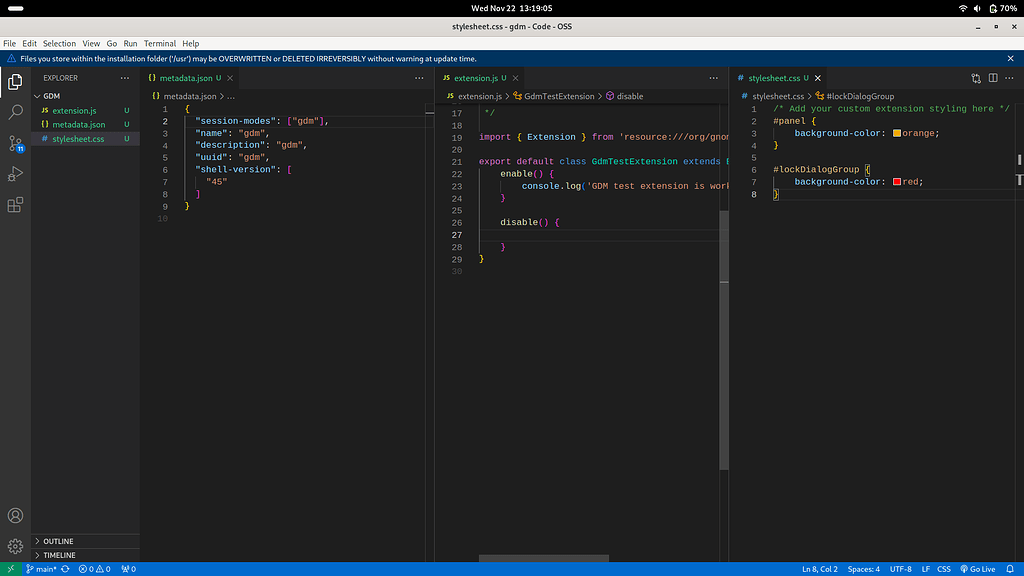This screenshot has height=576, width=1024.
Task: Click the Open Changes icon for stylesheet.css
Action: 976,78
